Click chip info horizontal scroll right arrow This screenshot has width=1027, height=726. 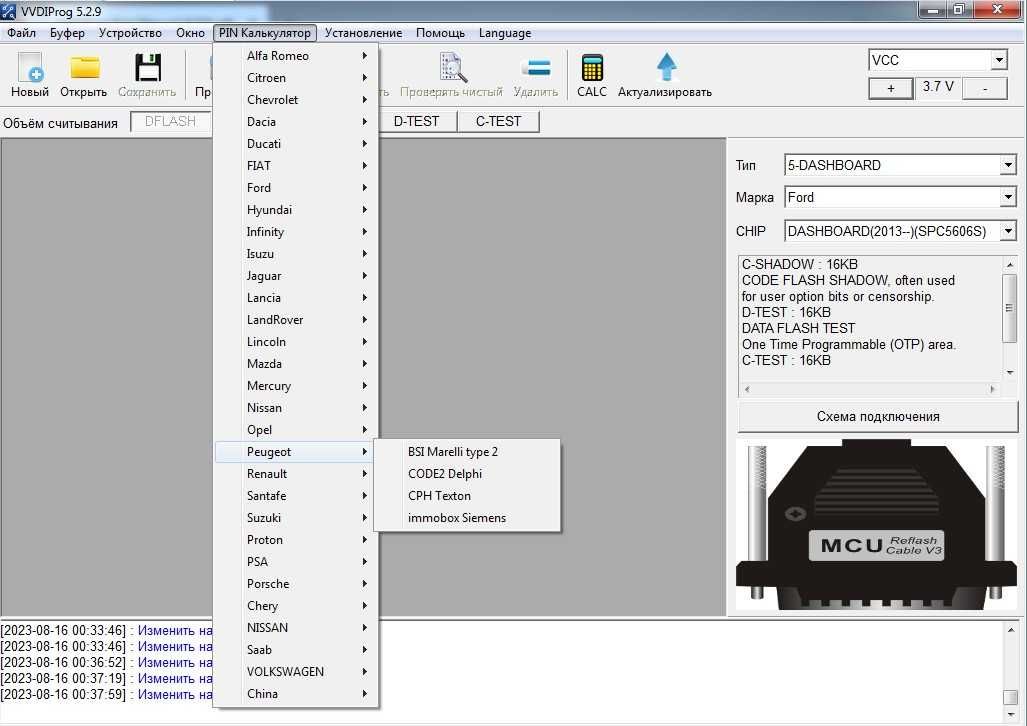click(x=993, y=389)
